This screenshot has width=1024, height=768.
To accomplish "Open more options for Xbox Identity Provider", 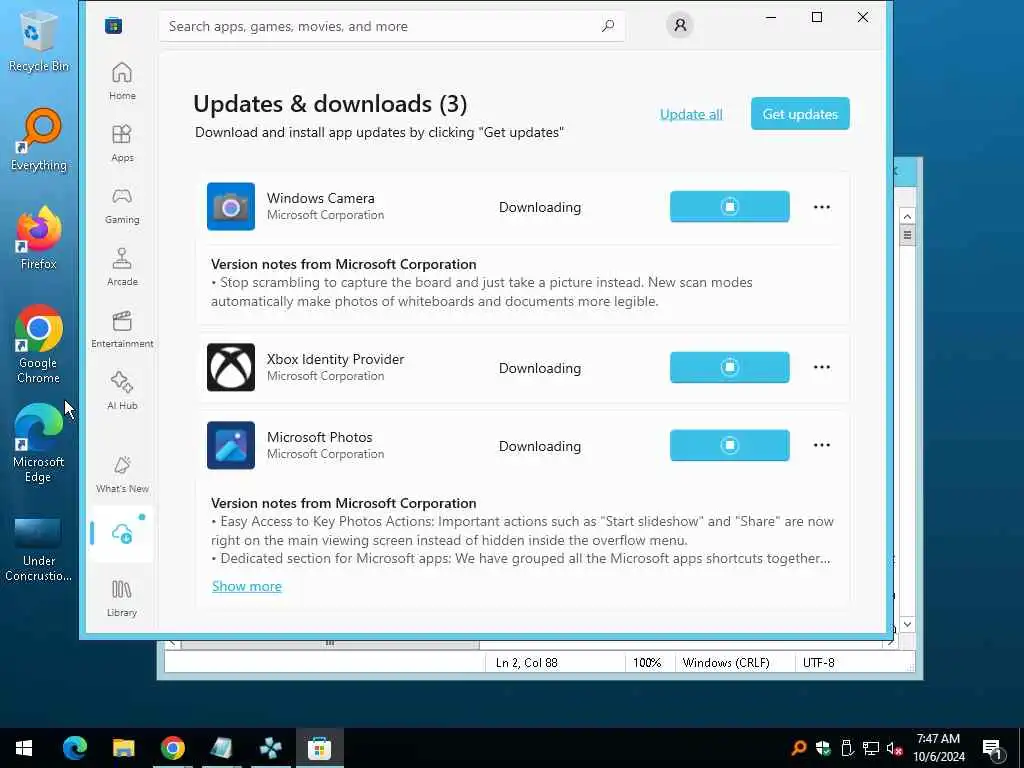I will [x=822, y=367].
